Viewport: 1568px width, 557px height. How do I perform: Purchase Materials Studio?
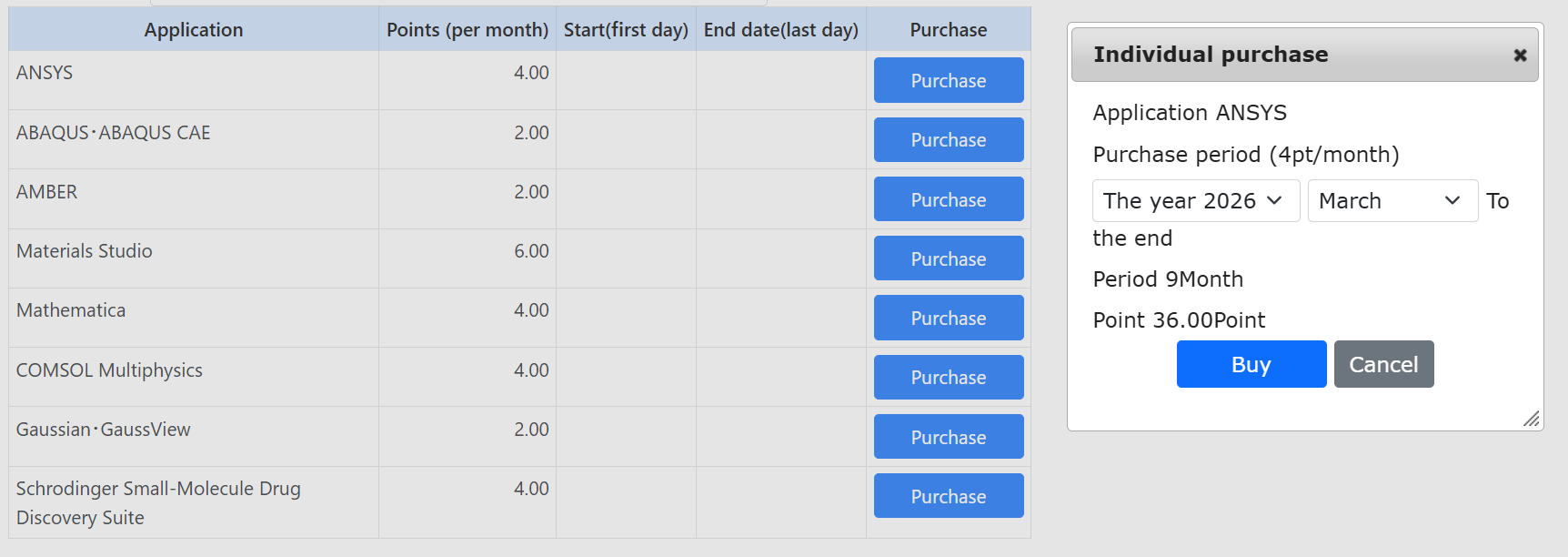(x=948, y=259)
